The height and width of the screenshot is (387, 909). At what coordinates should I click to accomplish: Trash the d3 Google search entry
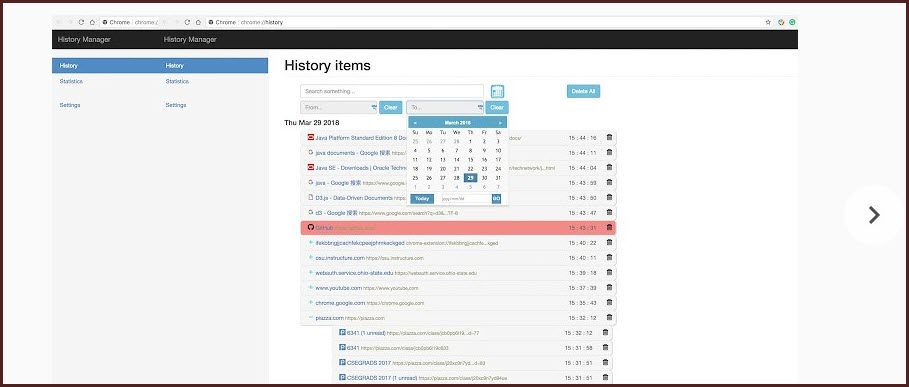click(x=609, y=213)
